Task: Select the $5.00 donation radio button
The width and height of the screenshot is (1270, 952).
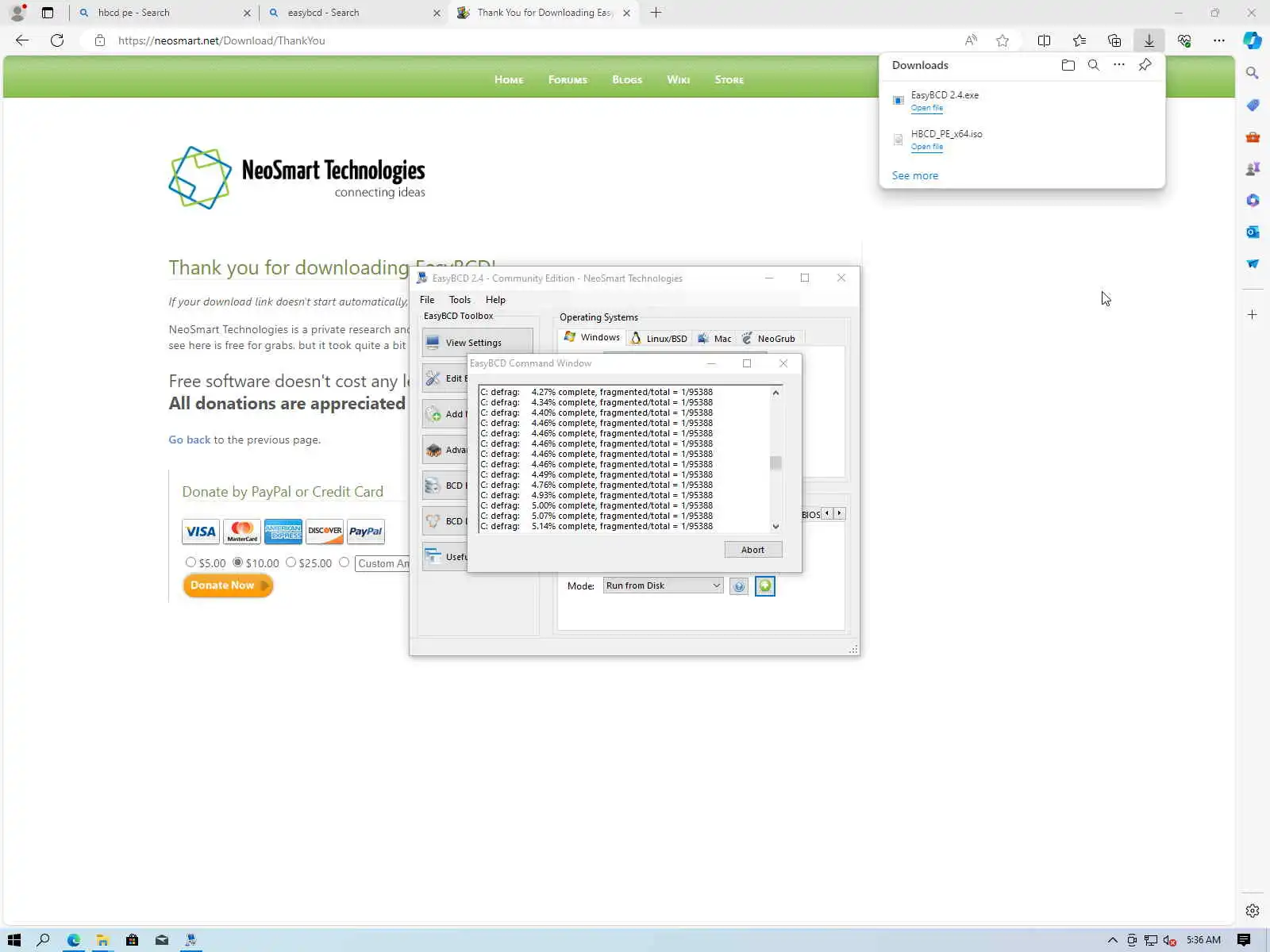Action: click(190, 562)
